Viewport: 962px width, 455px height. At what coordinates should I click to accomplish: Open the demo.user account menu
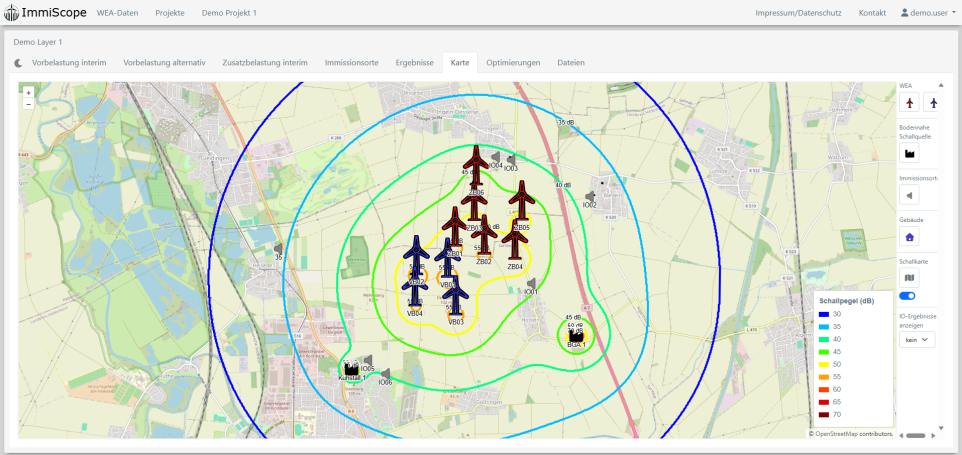click(928, 13)
